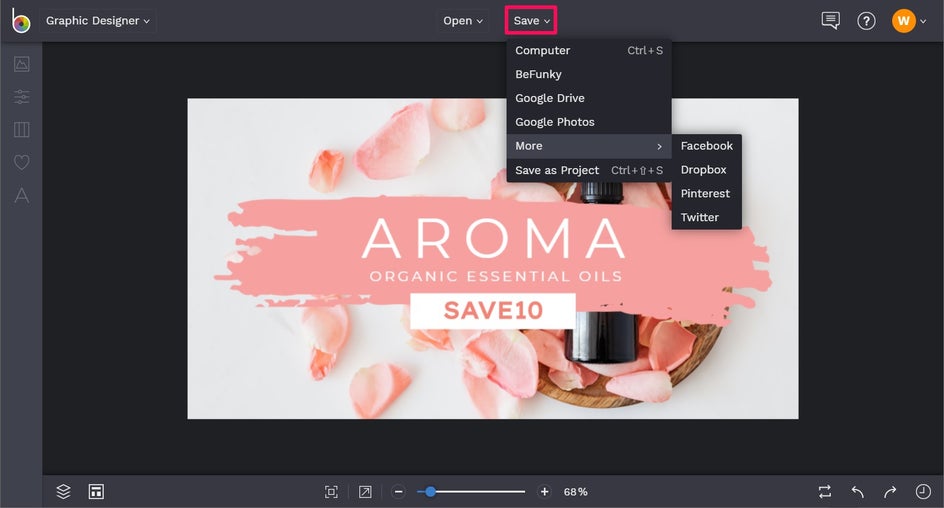Share to Facebook
The height and width of the screenshot is (508, 944).
[x=707, y=146]
